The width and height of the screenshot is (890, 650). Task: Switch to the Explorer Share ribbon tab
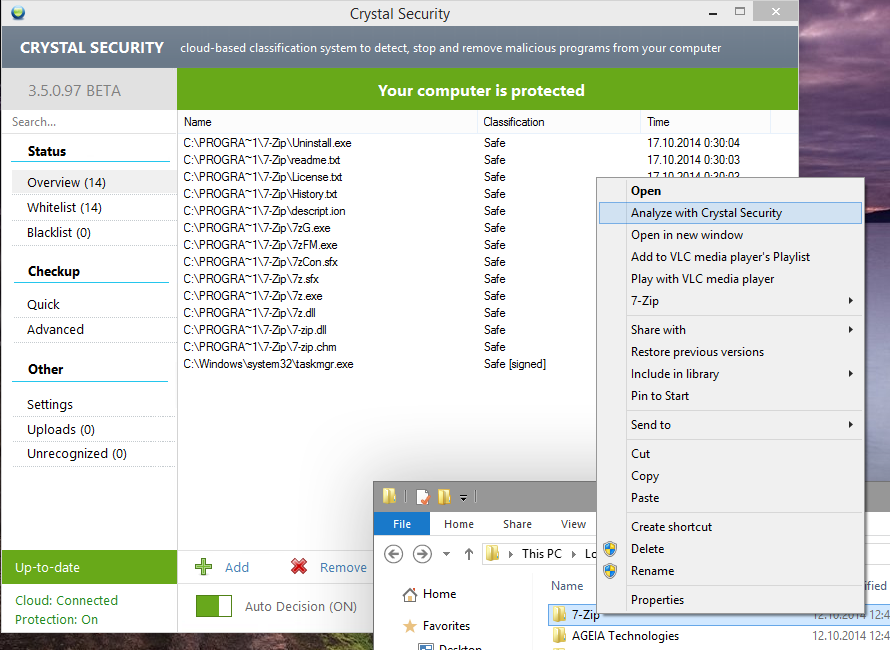click(x=517, y=524)
